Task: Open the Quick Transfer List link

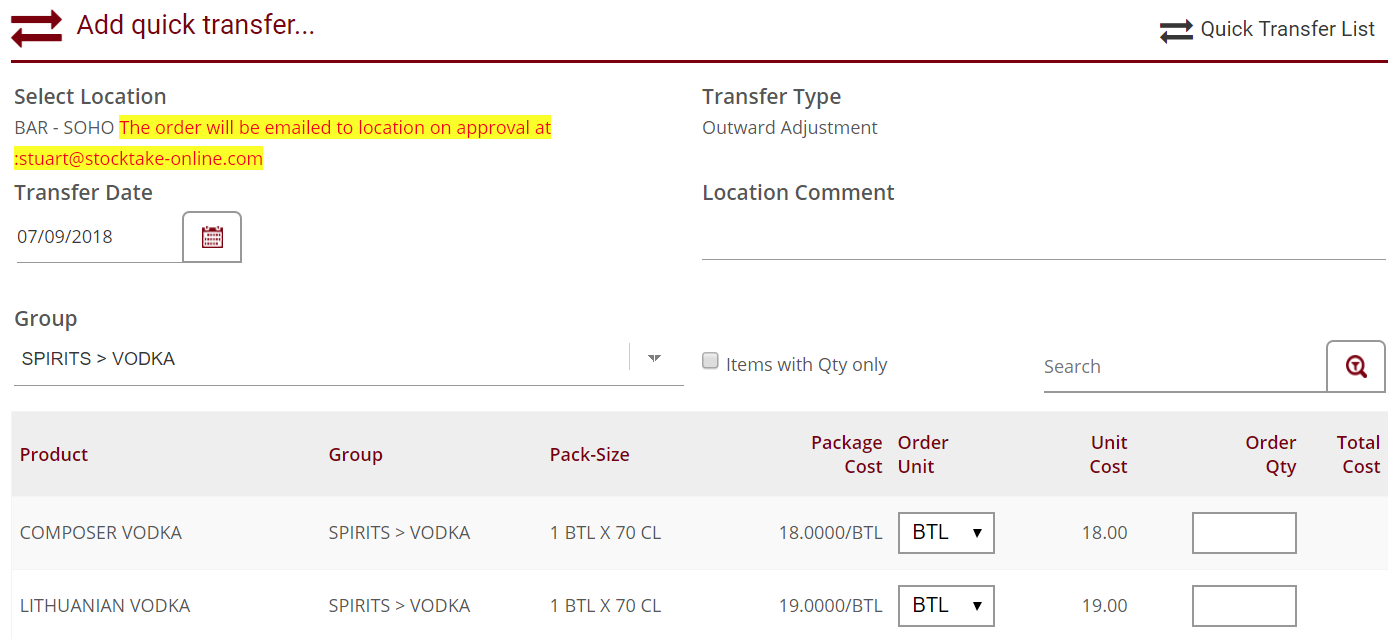Action: coord(1287,29)
